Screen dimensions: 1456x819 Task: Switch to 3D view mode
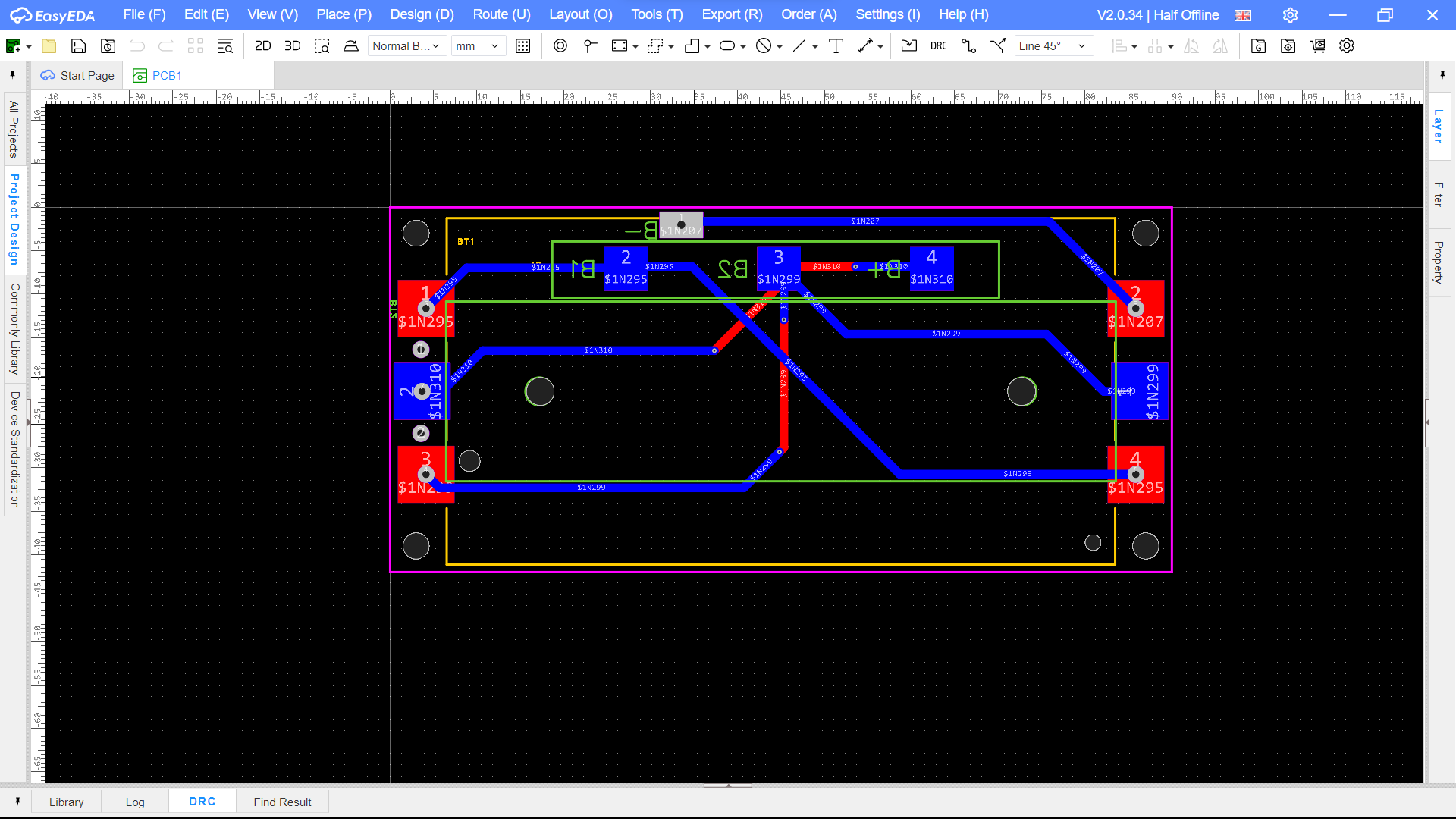(x=293, y=45)
